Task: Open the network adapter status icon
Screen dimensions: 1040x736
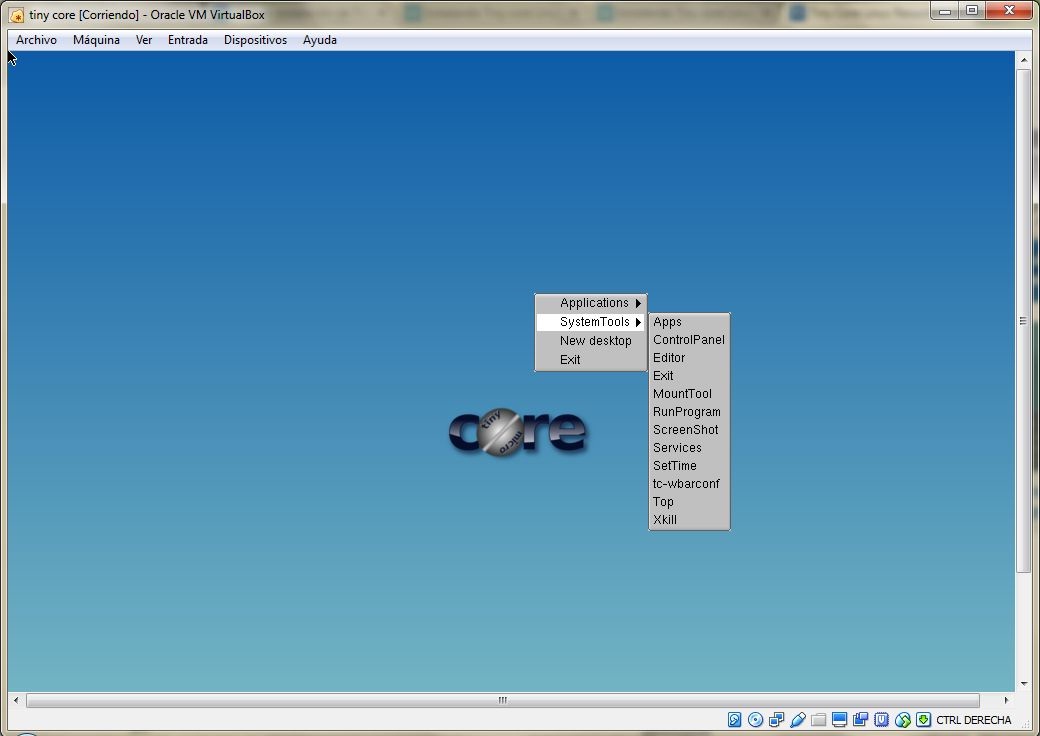Action: (776, 720)
